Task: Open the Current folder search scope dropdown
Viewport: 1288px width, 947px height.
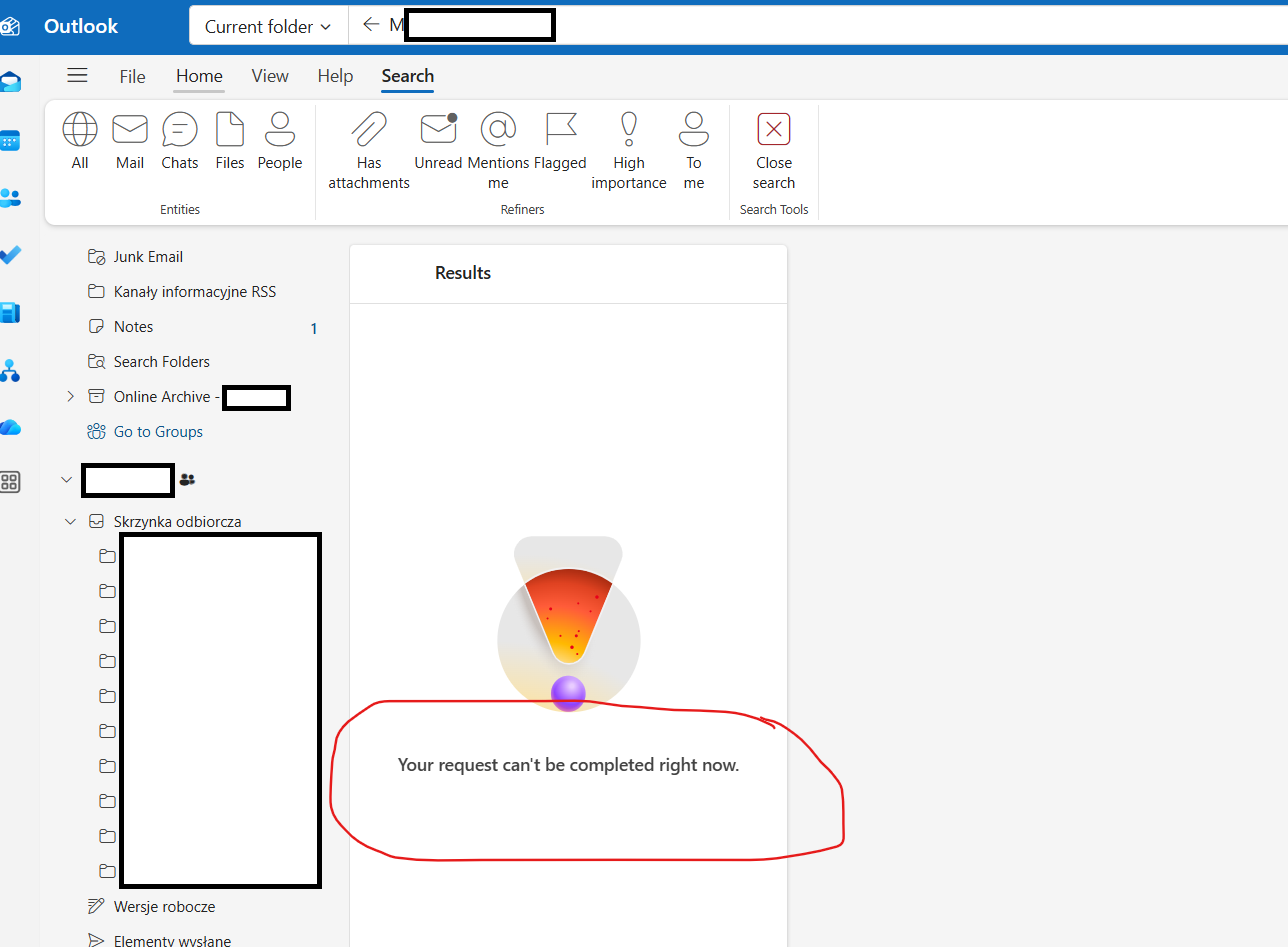Action: point(268,27)
